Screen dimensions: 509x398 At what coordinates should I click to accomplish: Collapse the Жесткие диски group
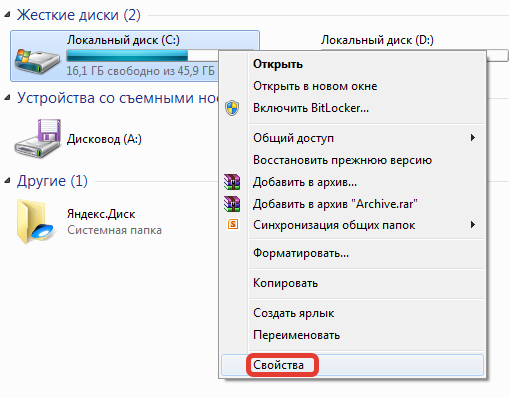click(7, 15)
